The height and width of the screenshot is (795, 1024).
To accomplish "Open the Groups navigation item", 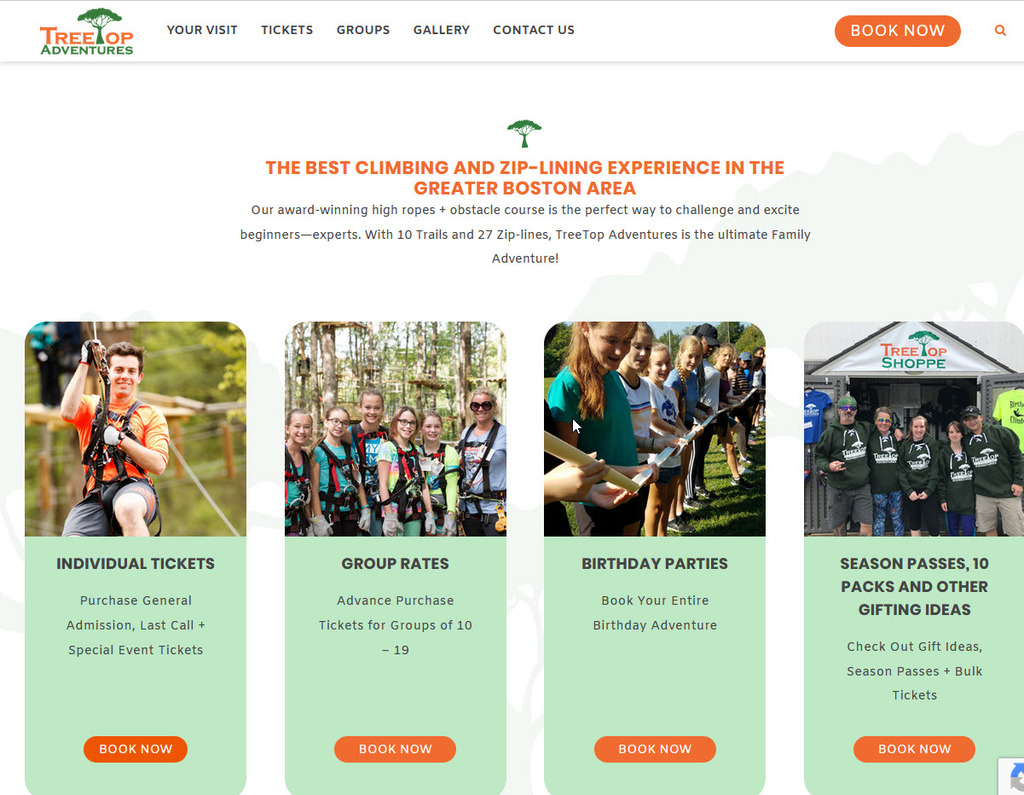I will (x=363, y=30).
